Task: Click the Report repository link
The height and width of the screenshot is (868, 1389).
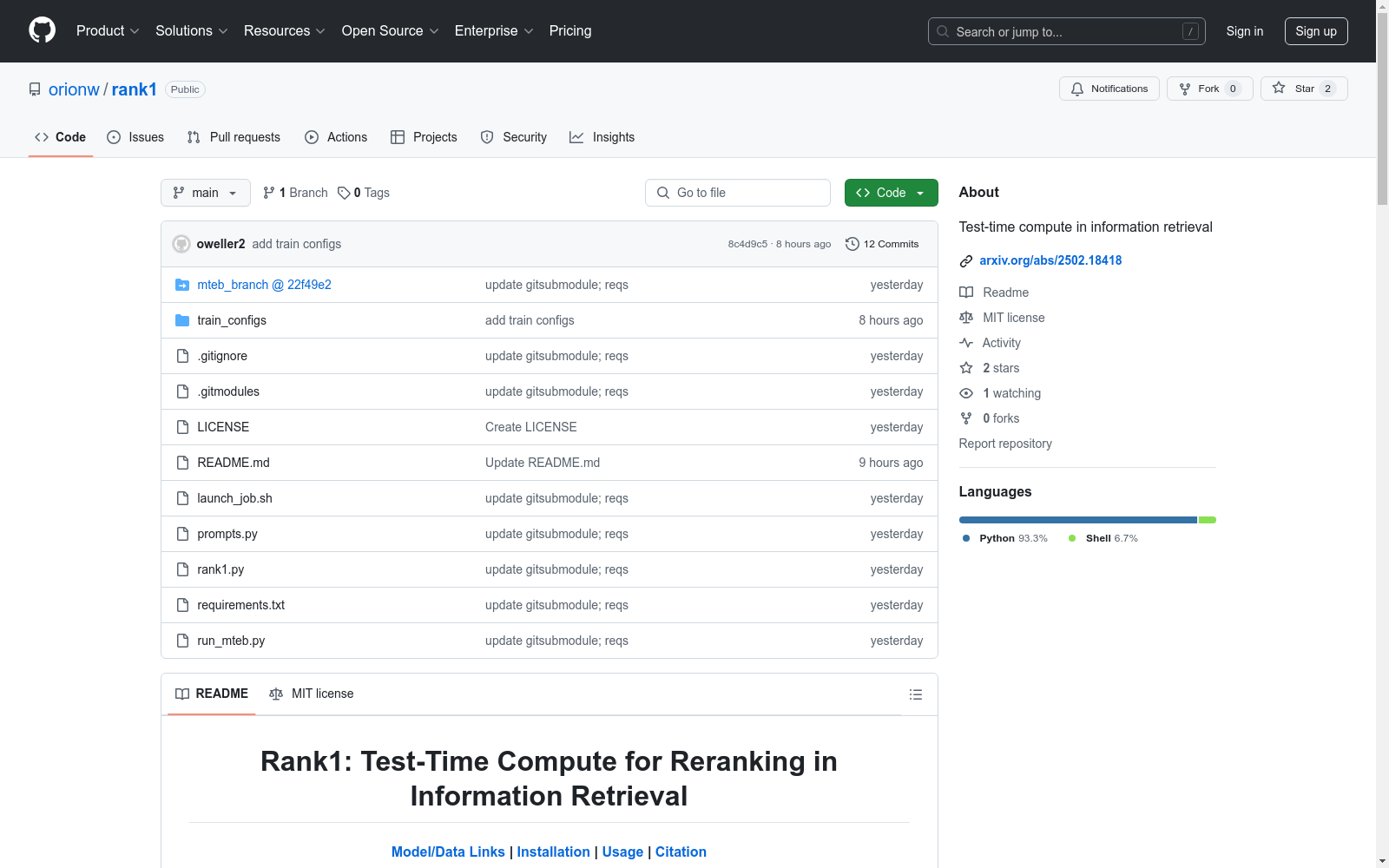Action: [x=1005, y=444]
